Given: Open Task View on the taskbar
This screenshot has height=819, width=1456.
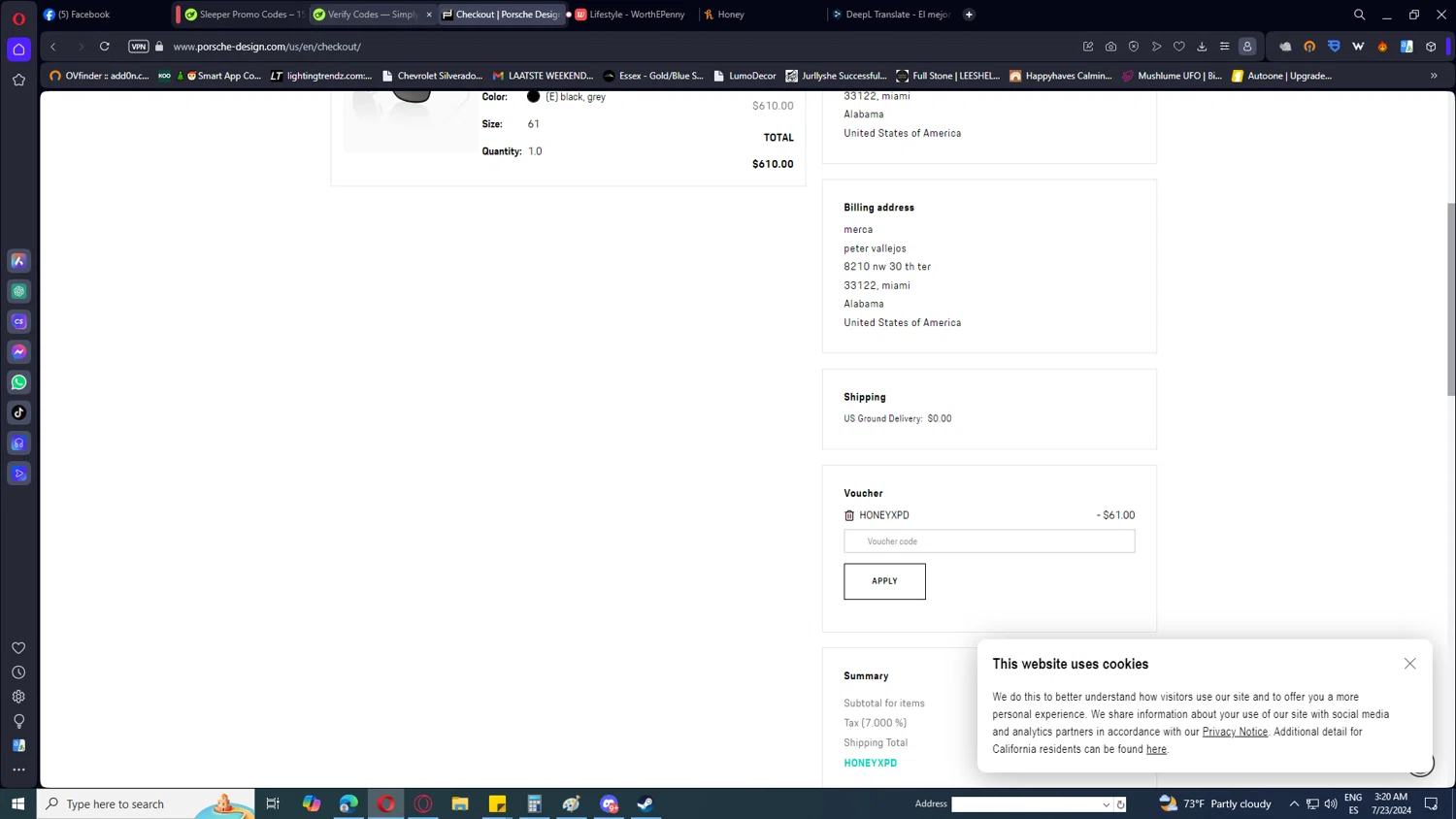Looking at the screenshot, I should pos(273,803).
